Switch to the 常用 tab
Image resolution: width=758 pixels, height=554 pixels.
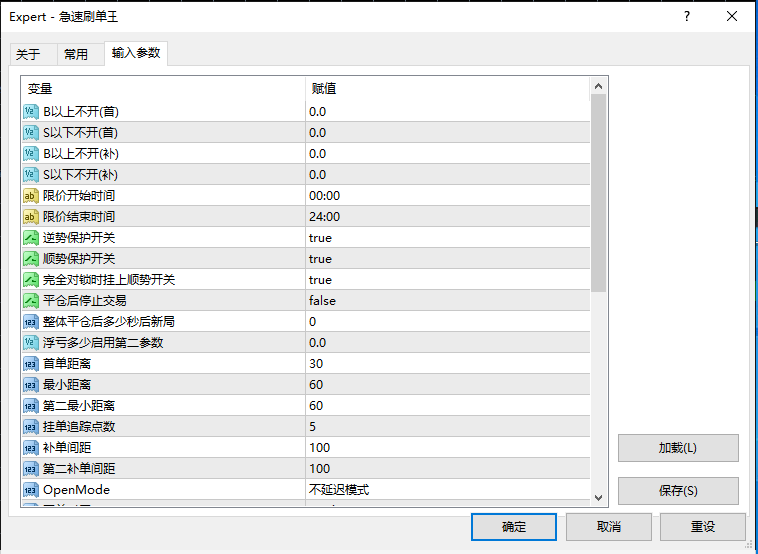(x=75, y=54)
